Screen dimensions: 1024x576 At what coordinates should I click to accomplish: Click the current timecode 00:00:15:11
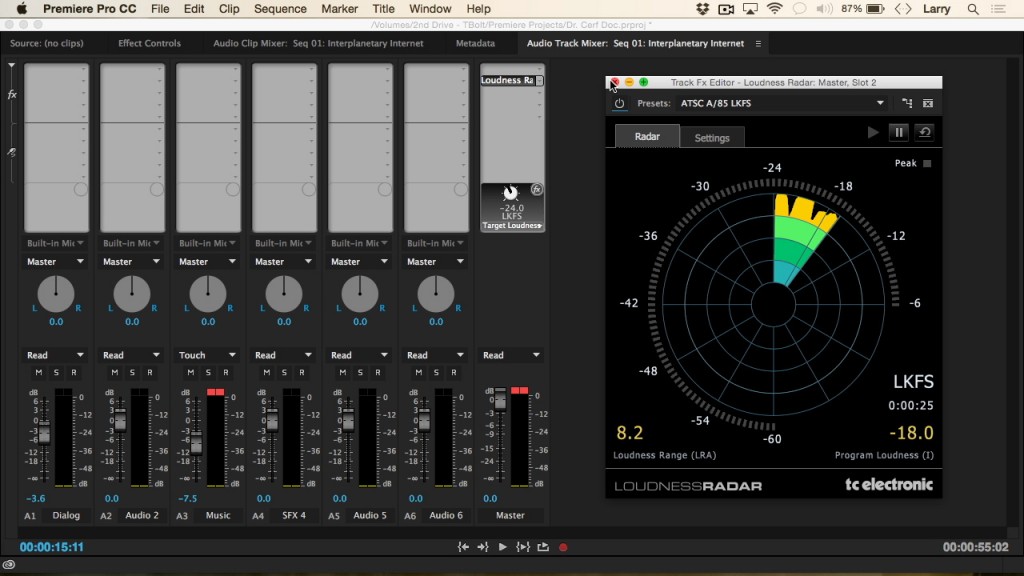point(52,547)
